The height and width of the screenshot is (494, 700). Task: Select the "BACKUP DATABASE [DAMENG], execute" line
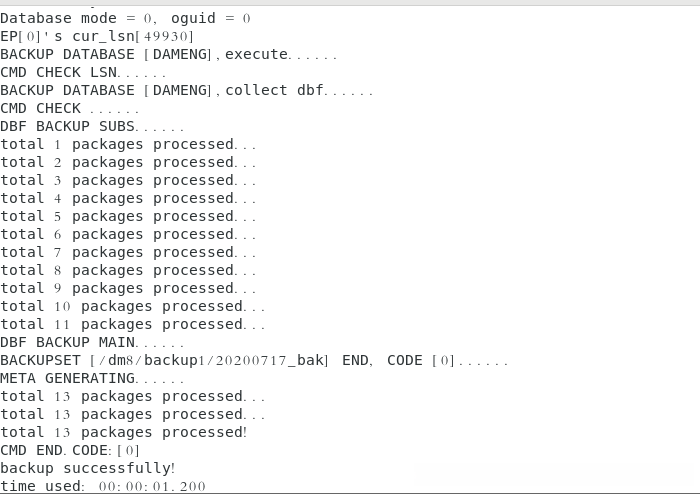click(168, 54)
